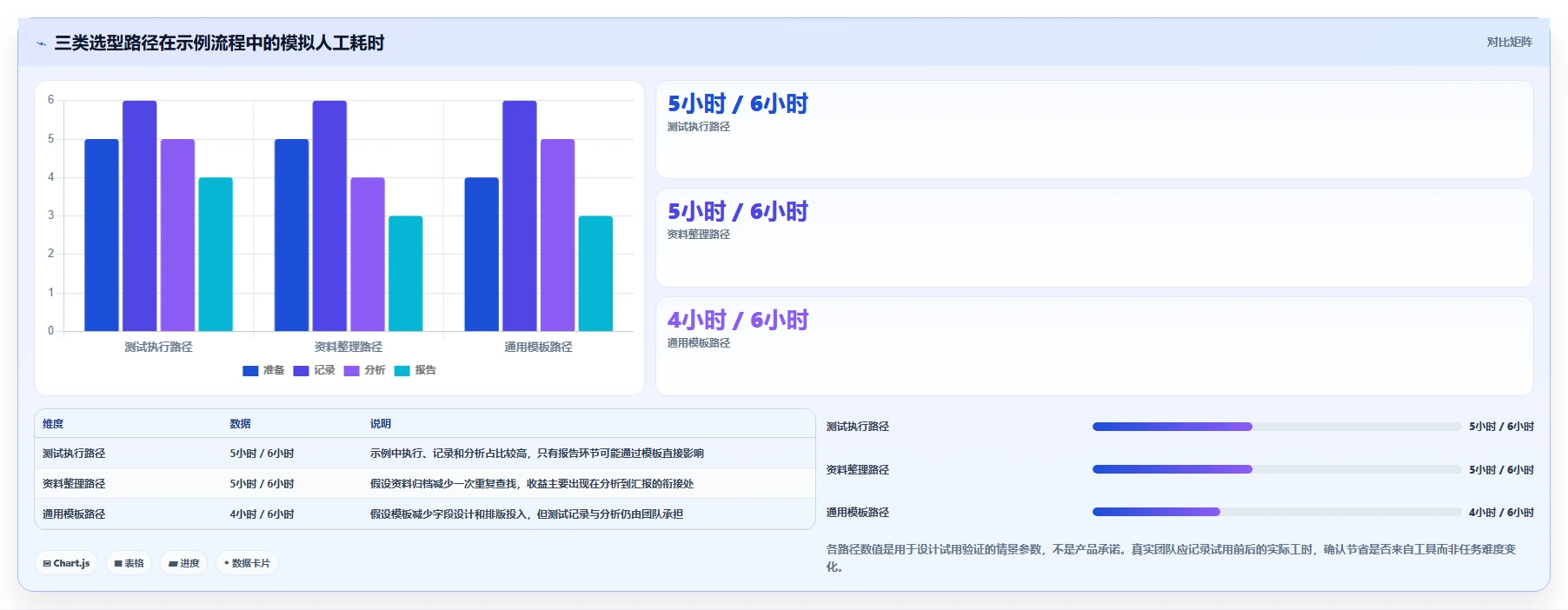Toggle the 报告 legend item

point(415,370)
